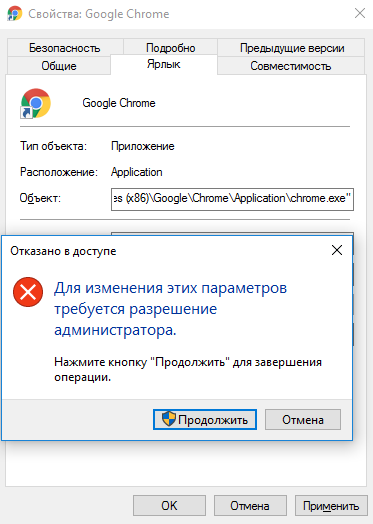This screenshot has height=524, width=373.
Task: Switch to the Подробно tab
Action: [x=170, y=48]
